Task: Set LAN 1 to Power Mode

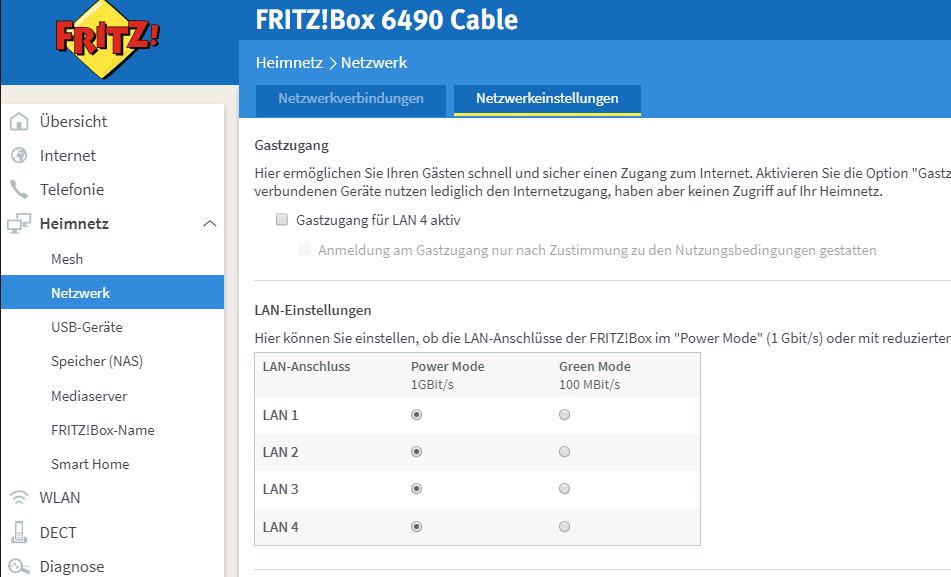Action: pyautogui.click(x=416, y=415)
